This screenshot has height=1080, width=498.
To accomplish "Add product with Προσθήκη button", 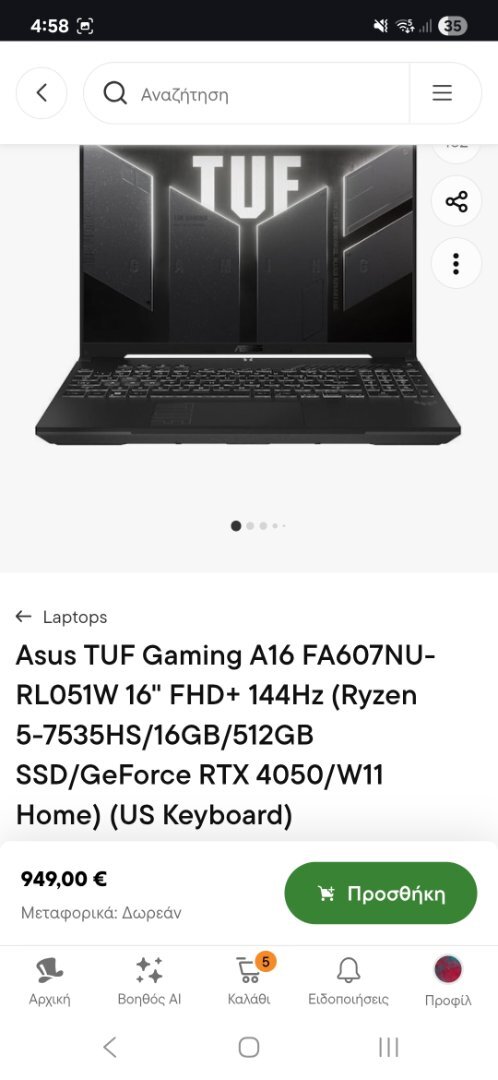I will click(x=381, y=893).
